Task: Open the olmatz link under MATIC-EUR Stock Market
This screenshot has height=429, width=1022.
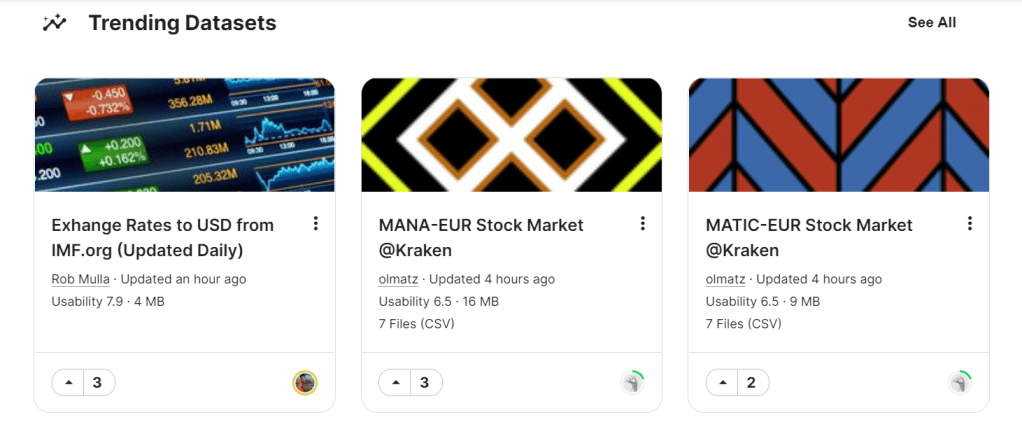Action: pos(725,279)
